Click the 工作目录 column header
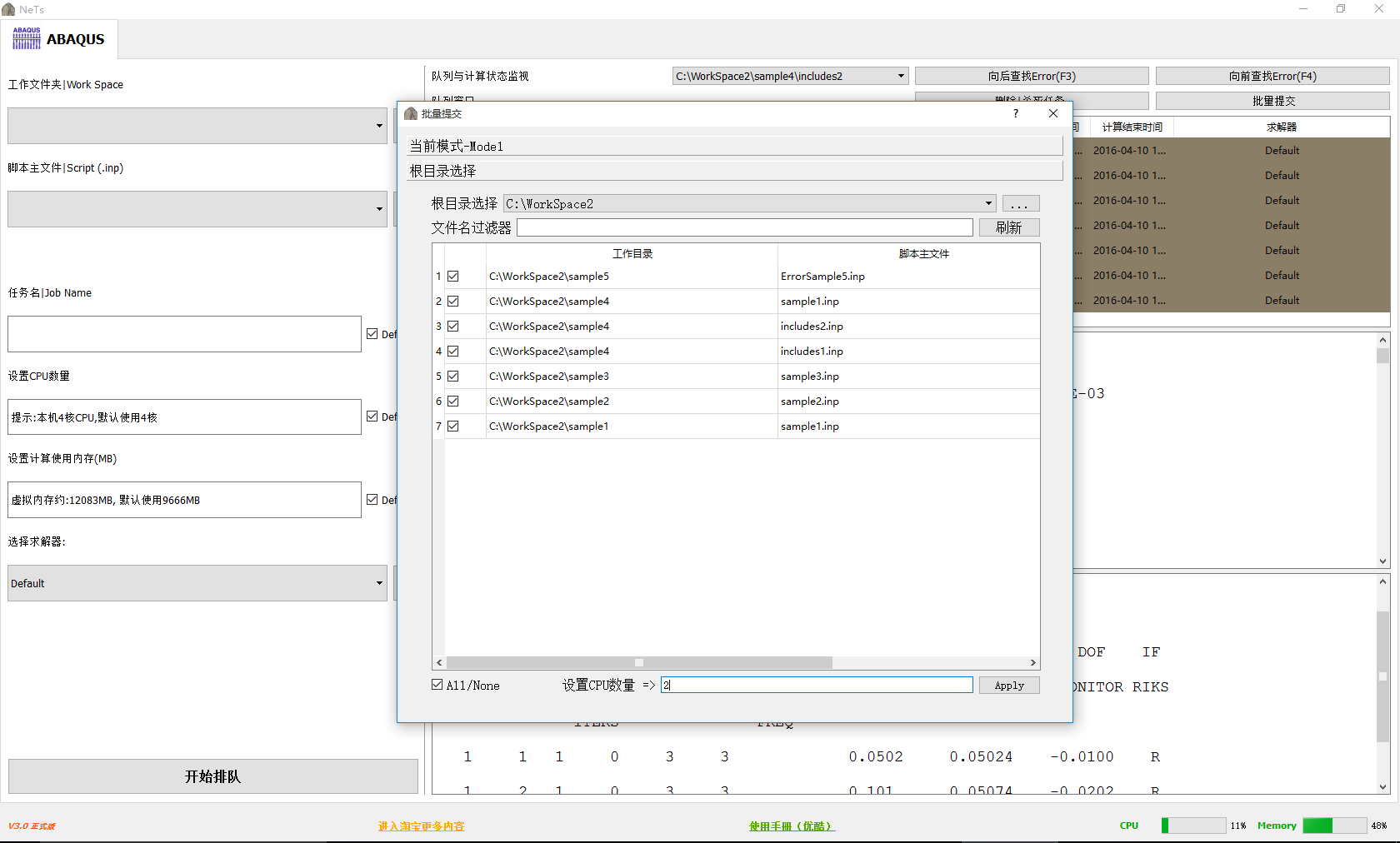The image size is (1400, 843). (632, 254)
